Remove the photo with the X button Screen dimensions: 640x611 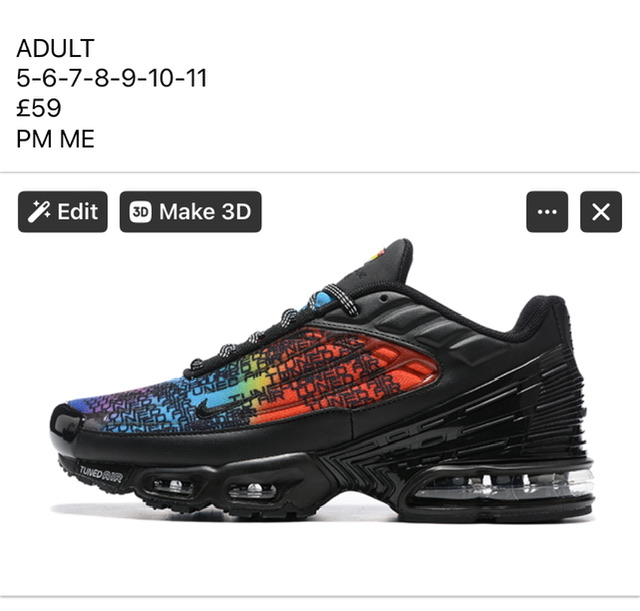[x=601, y=212]
